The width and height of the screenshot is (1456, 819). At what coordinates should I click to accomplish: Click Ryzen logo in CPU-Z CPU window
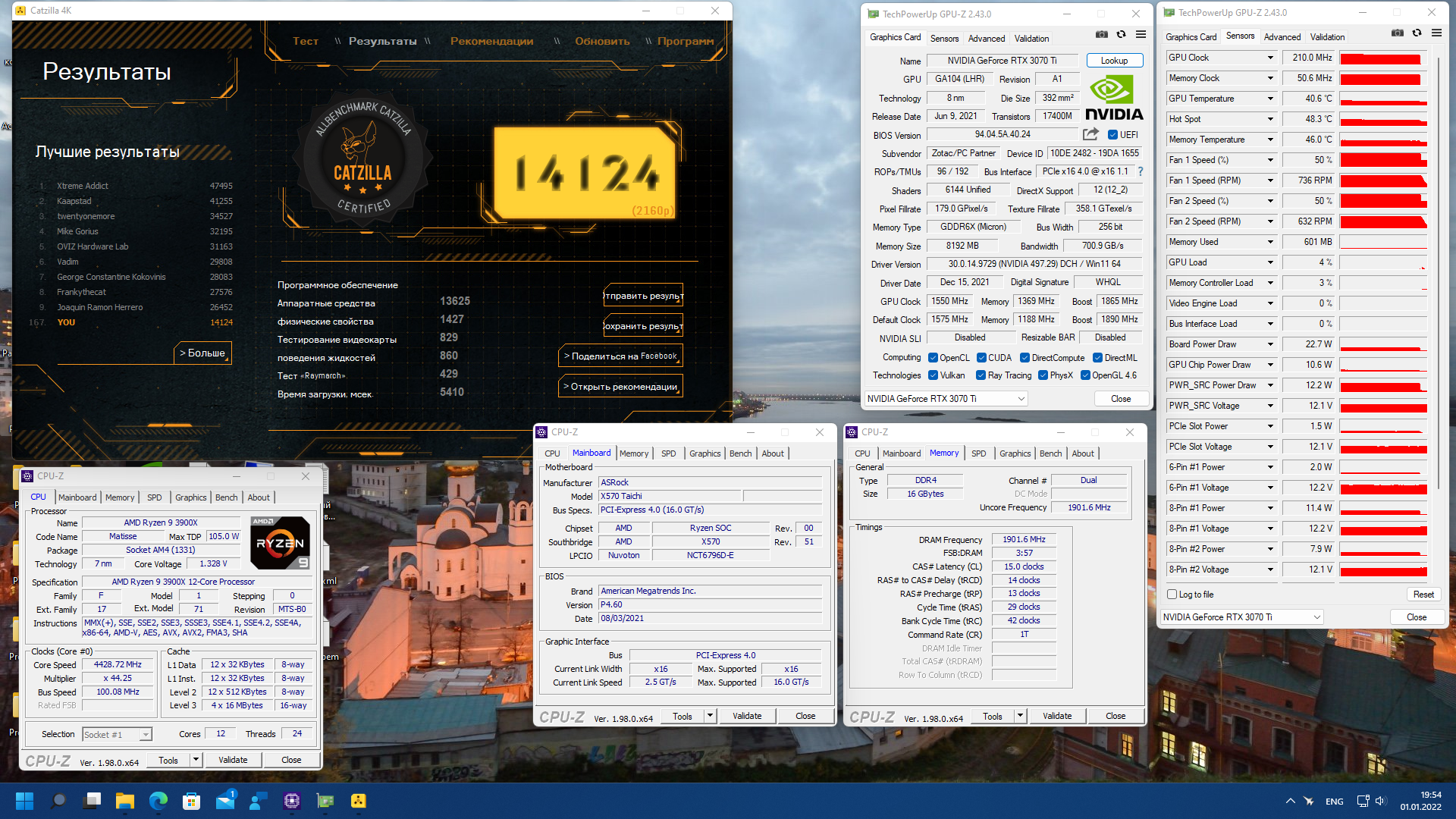point(280,543)
